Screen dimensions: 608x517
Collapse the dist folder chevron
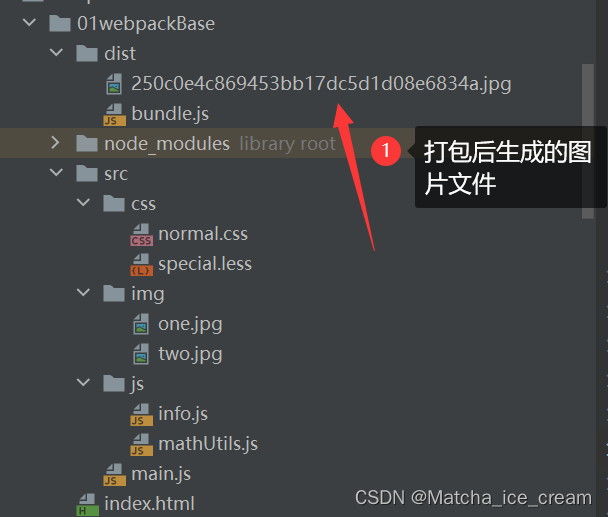(x=57, y=52)
